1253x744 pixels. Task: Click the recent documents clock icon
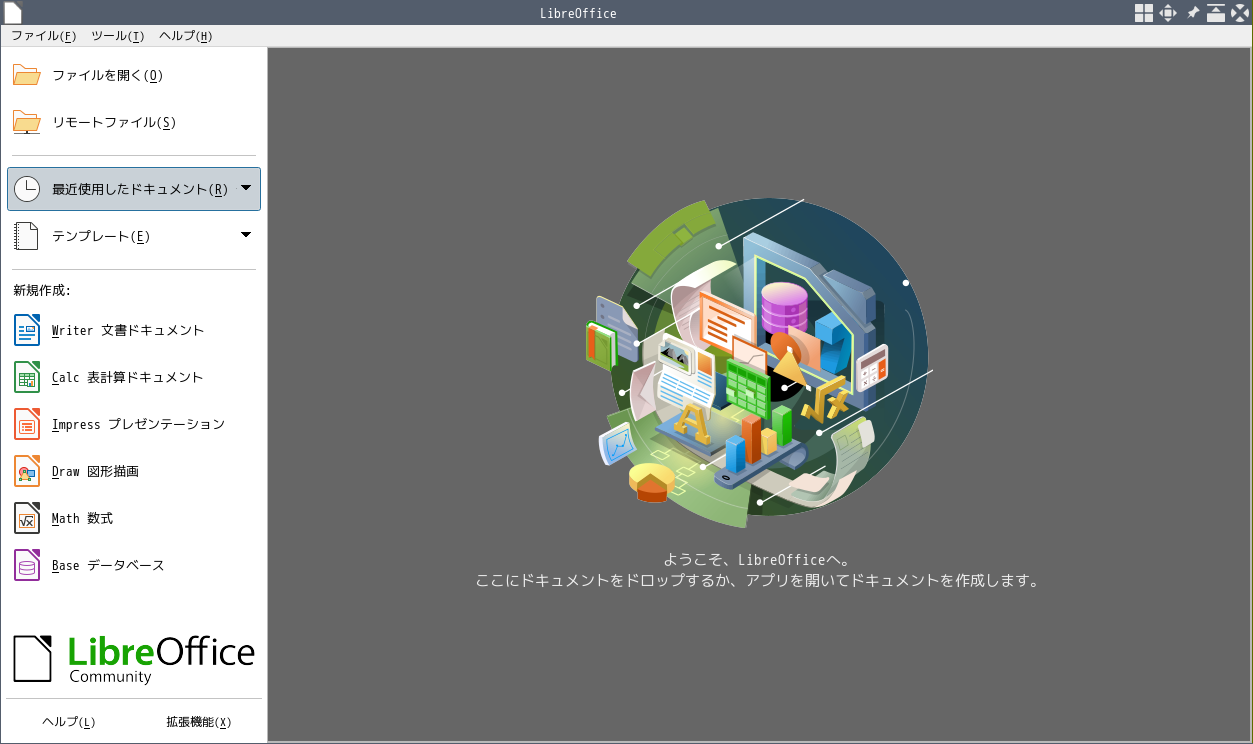click(27, 189)
